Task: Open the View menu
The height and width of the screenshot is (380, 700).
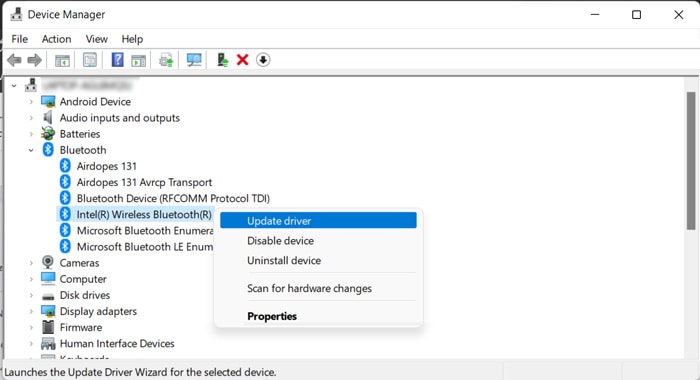Action: [96, 39]
